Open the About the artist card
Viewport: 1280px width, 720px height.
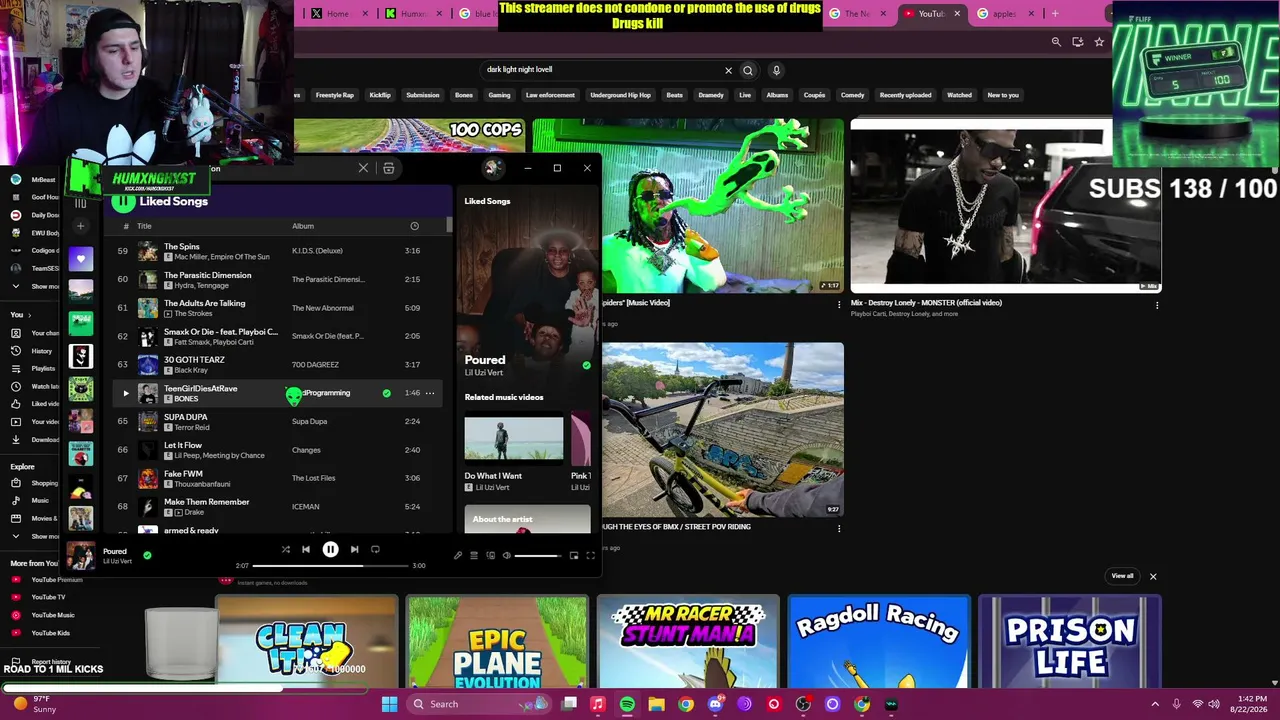click(527, 519)
